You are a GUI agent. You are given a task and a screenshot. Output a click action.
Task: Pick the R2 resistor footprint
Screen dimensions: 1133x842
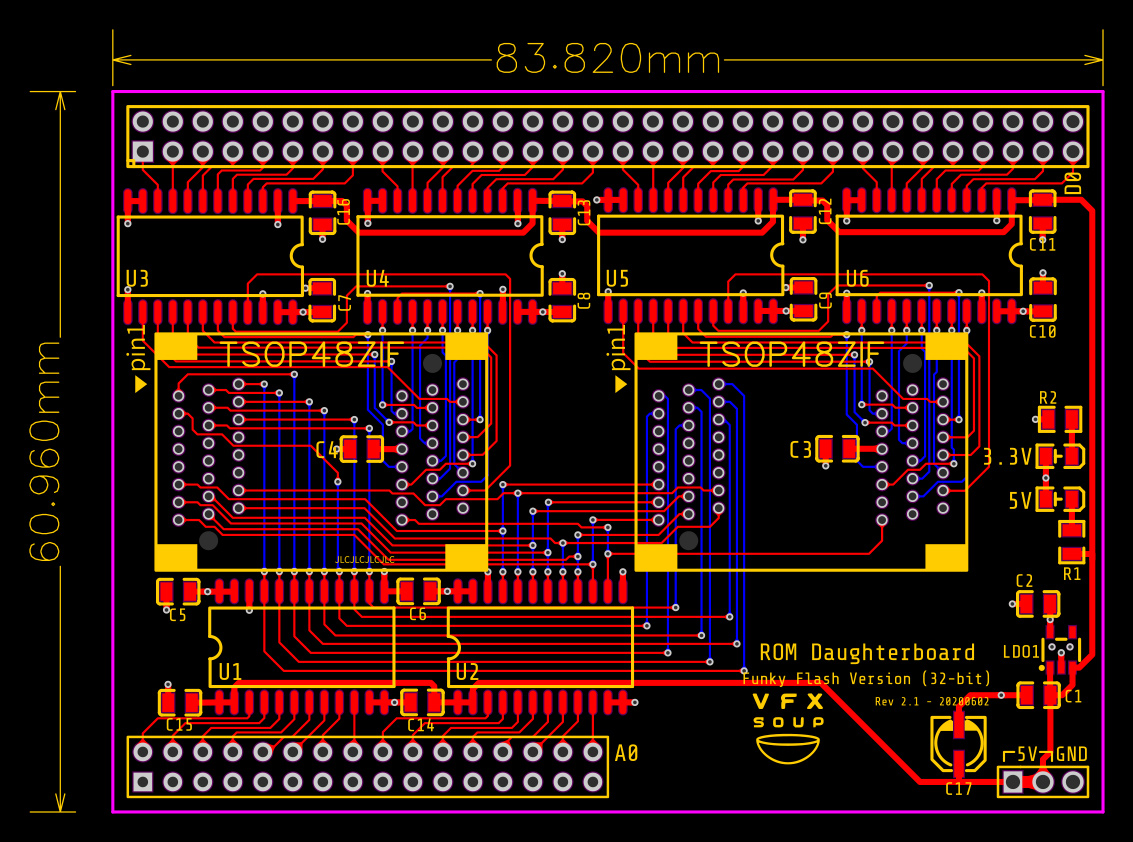click(1060, 419)
